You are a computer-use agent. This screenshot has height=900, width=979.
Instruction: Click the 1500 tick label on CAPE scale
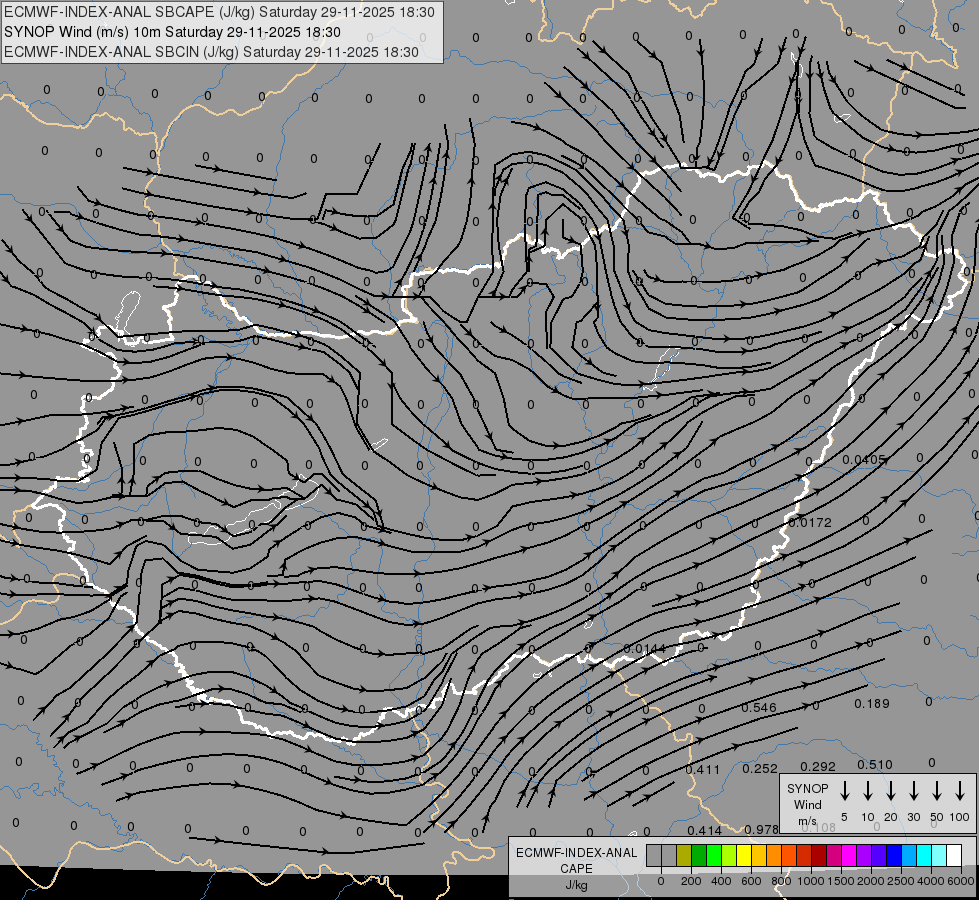[841, 881]
